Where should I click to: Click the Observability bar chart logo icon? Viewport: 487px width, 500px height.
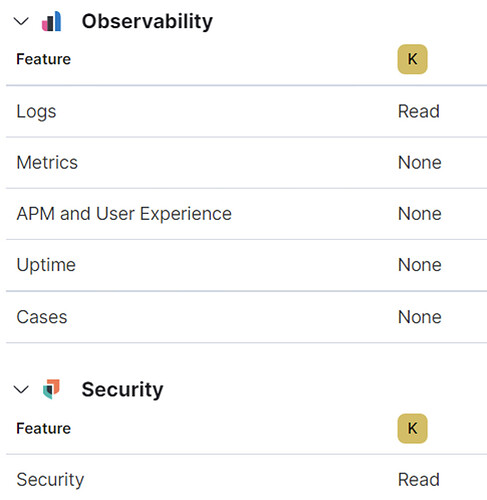click(51, 21)
